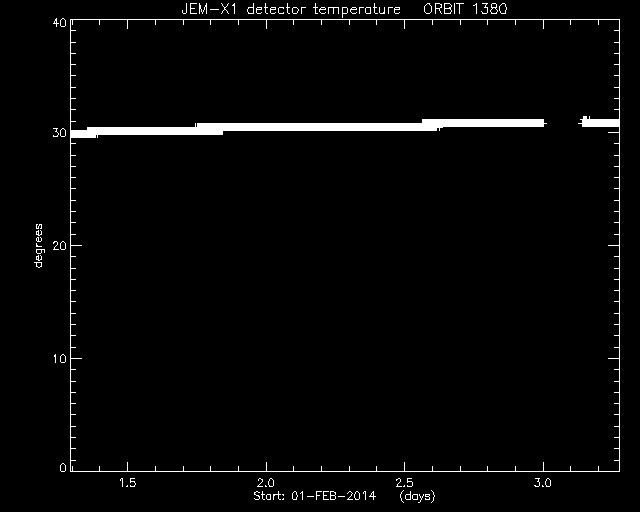Click the x-axis tick label 2.5
This screenshot has height=512, width=640.
[404, 483]
